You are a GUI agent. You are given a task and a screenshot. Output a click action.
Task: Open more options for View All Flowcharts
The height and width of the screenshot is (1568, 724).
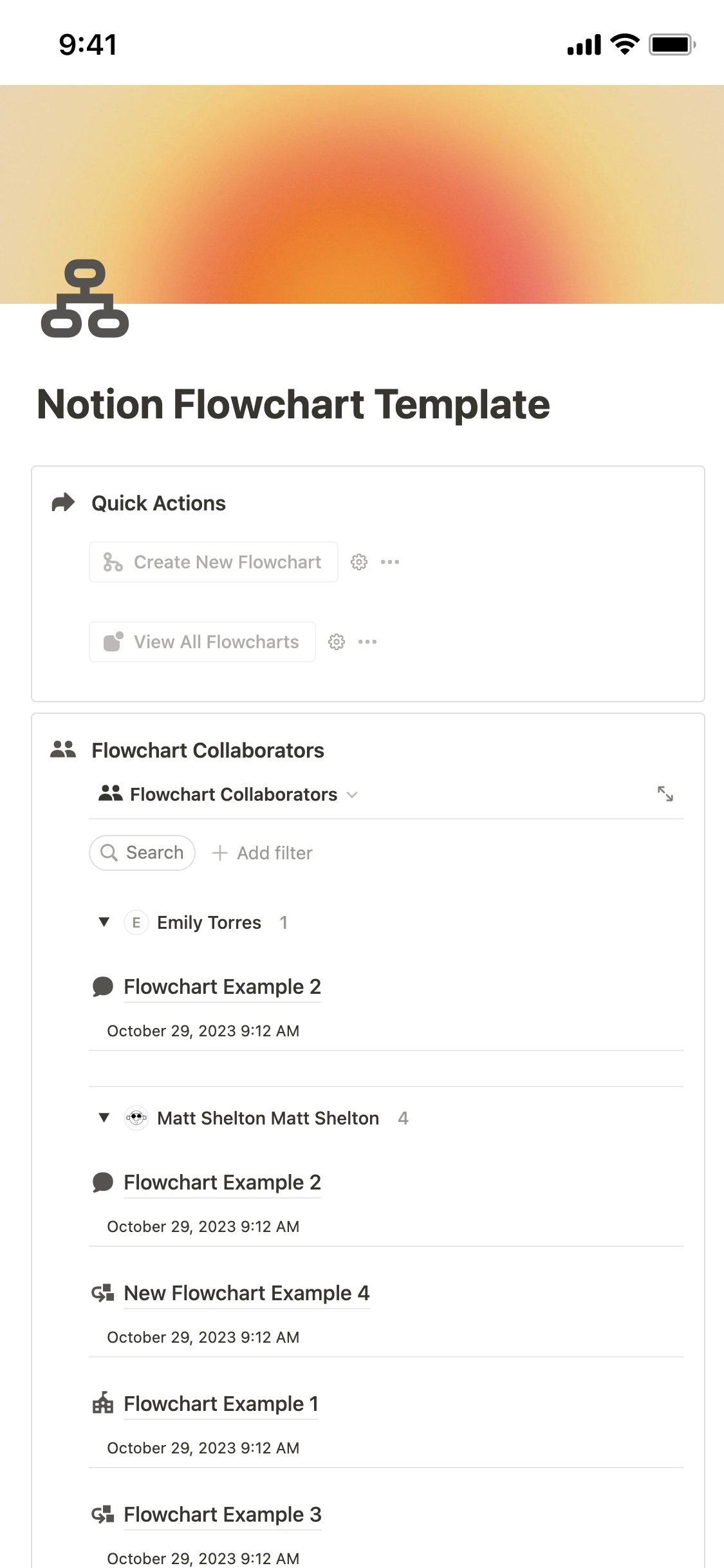(x=367, y=642)
